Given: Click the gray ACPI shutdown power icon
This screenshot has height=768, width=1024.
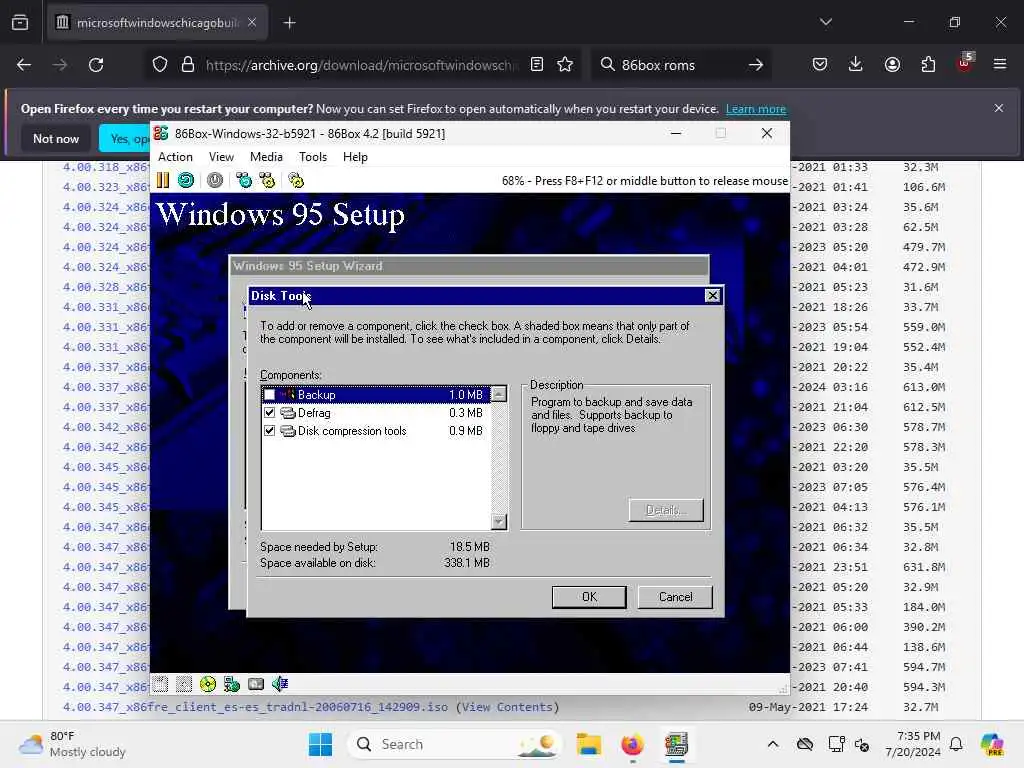Looking at the screenshot, I should [215, 180].
